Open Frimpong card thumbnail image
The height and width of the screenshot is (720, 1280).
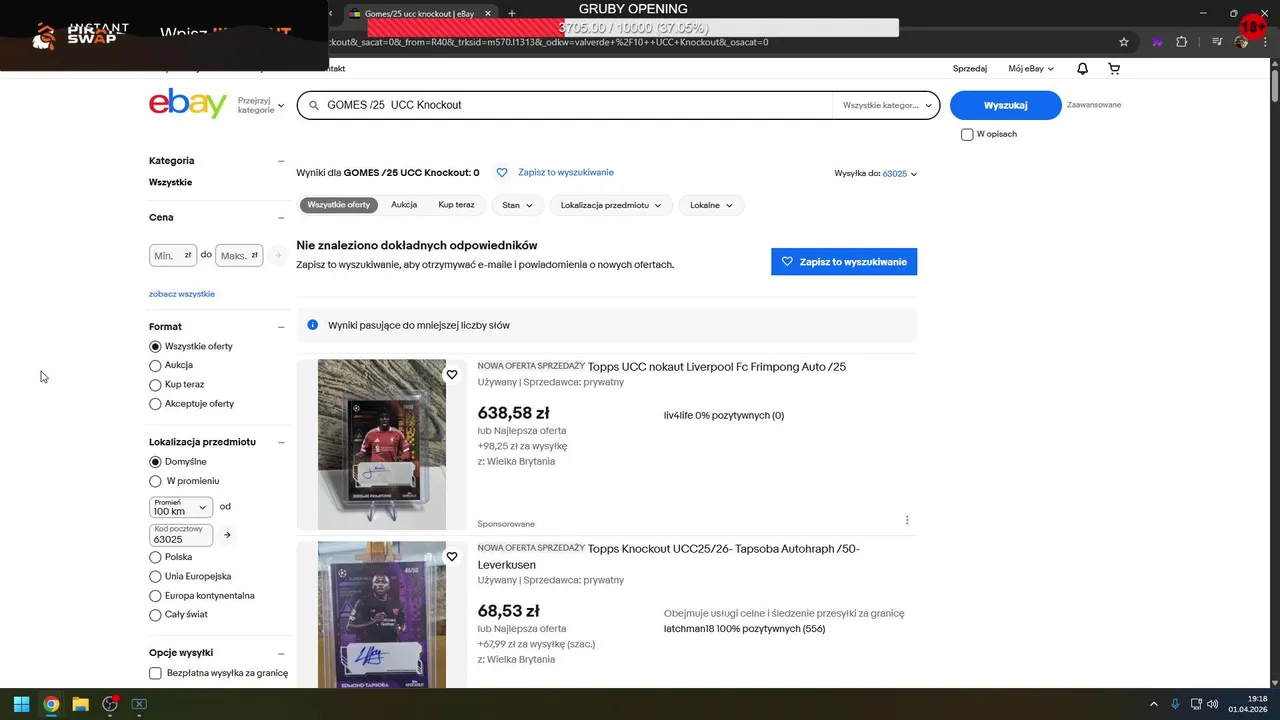pyautogui.click(x=382, y=444)
